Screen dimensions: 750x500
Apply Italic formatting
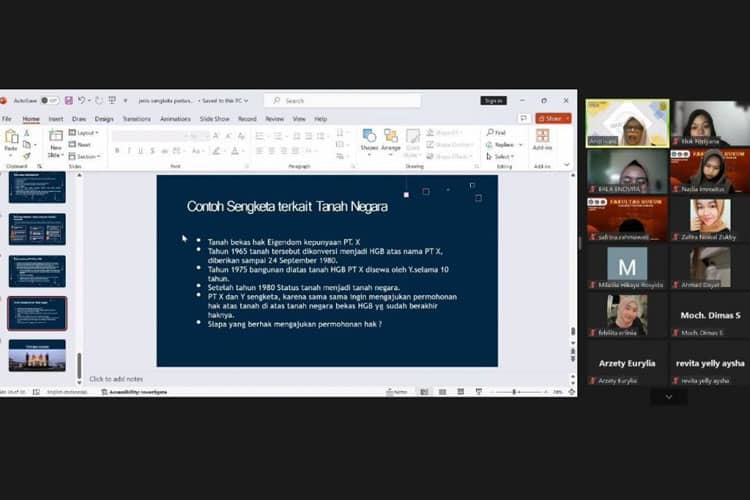(x=129, y=151)
